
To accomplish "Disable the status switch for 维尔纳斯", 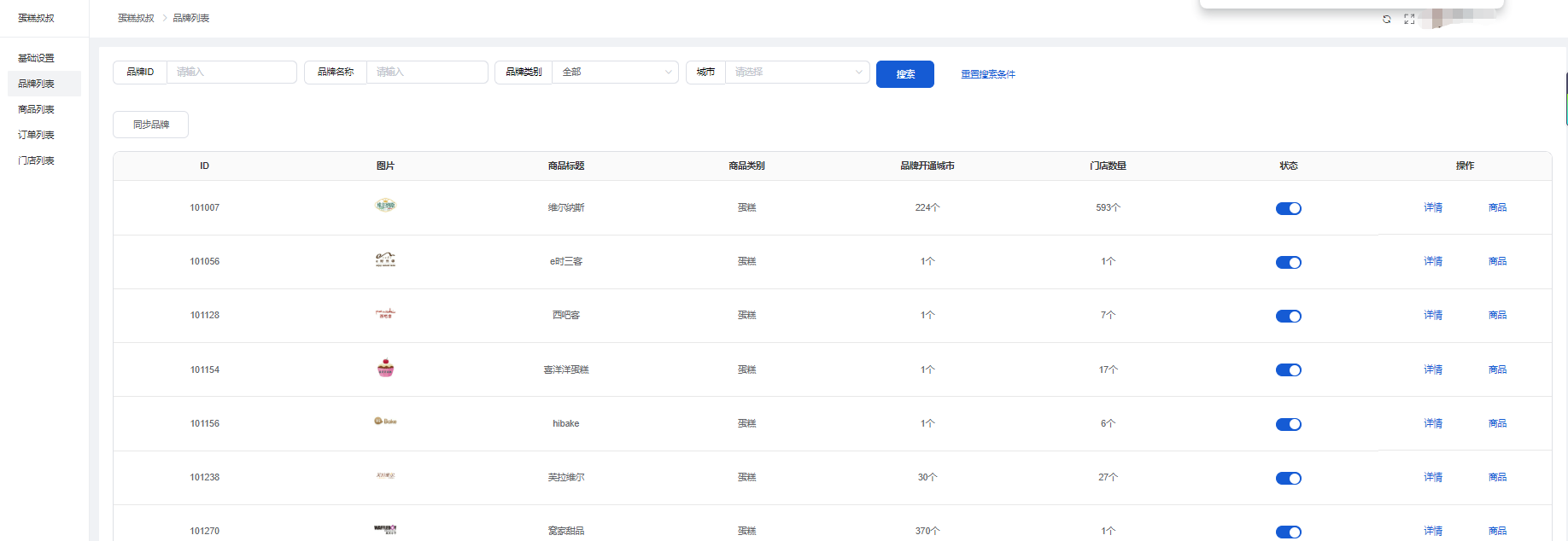I will 1288,208.
